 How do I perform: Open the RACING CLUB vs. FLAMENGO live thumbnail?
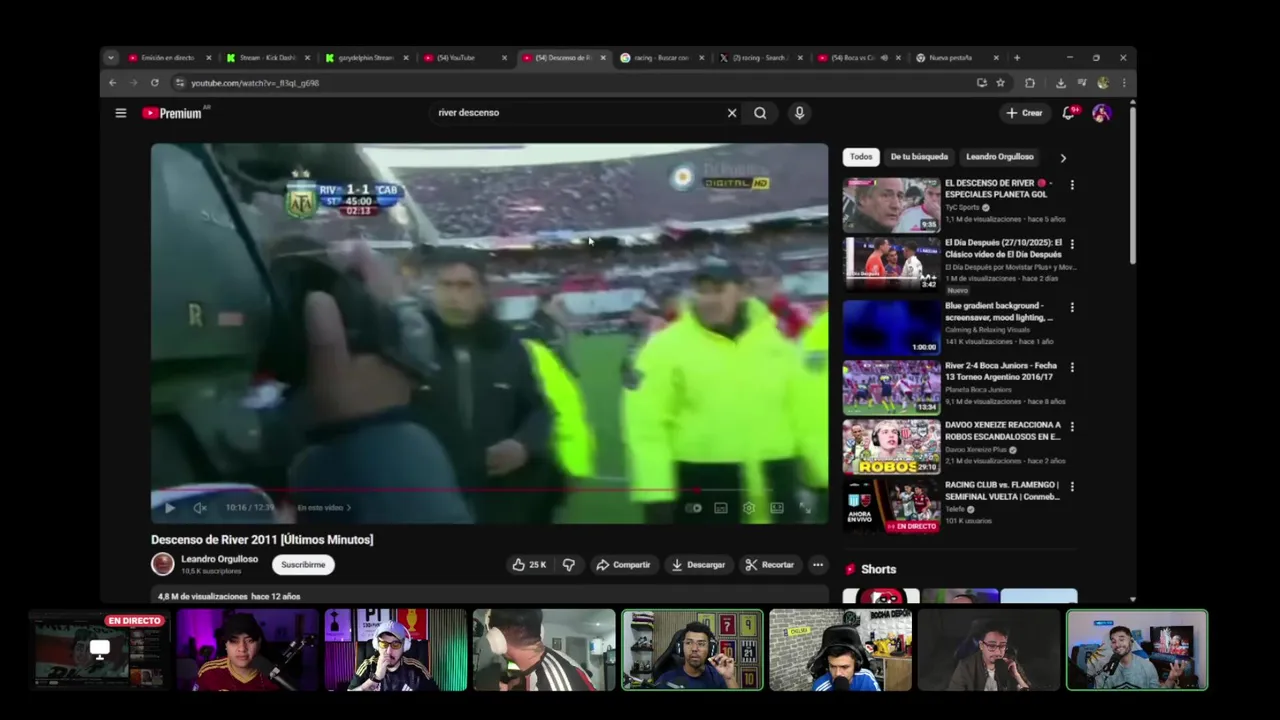(891, 506)
